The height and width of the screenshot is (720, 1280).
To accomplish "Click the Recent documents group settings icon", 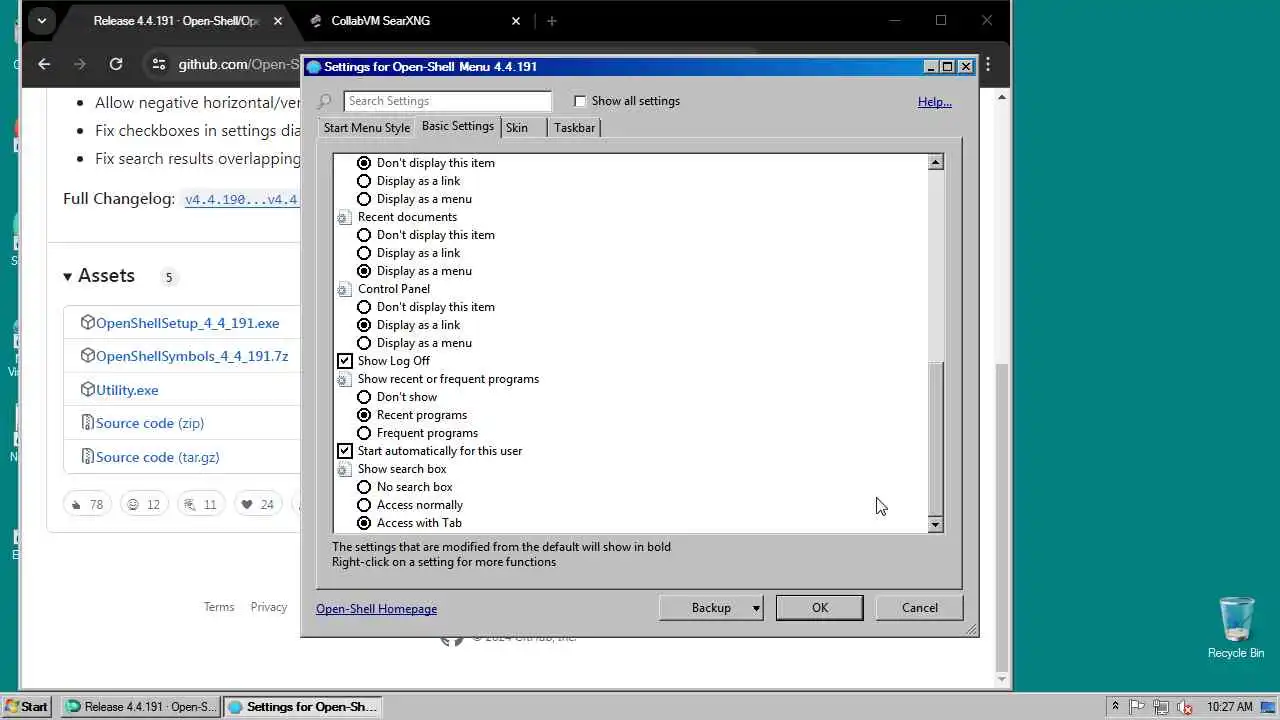I will [x=344, y=217].
